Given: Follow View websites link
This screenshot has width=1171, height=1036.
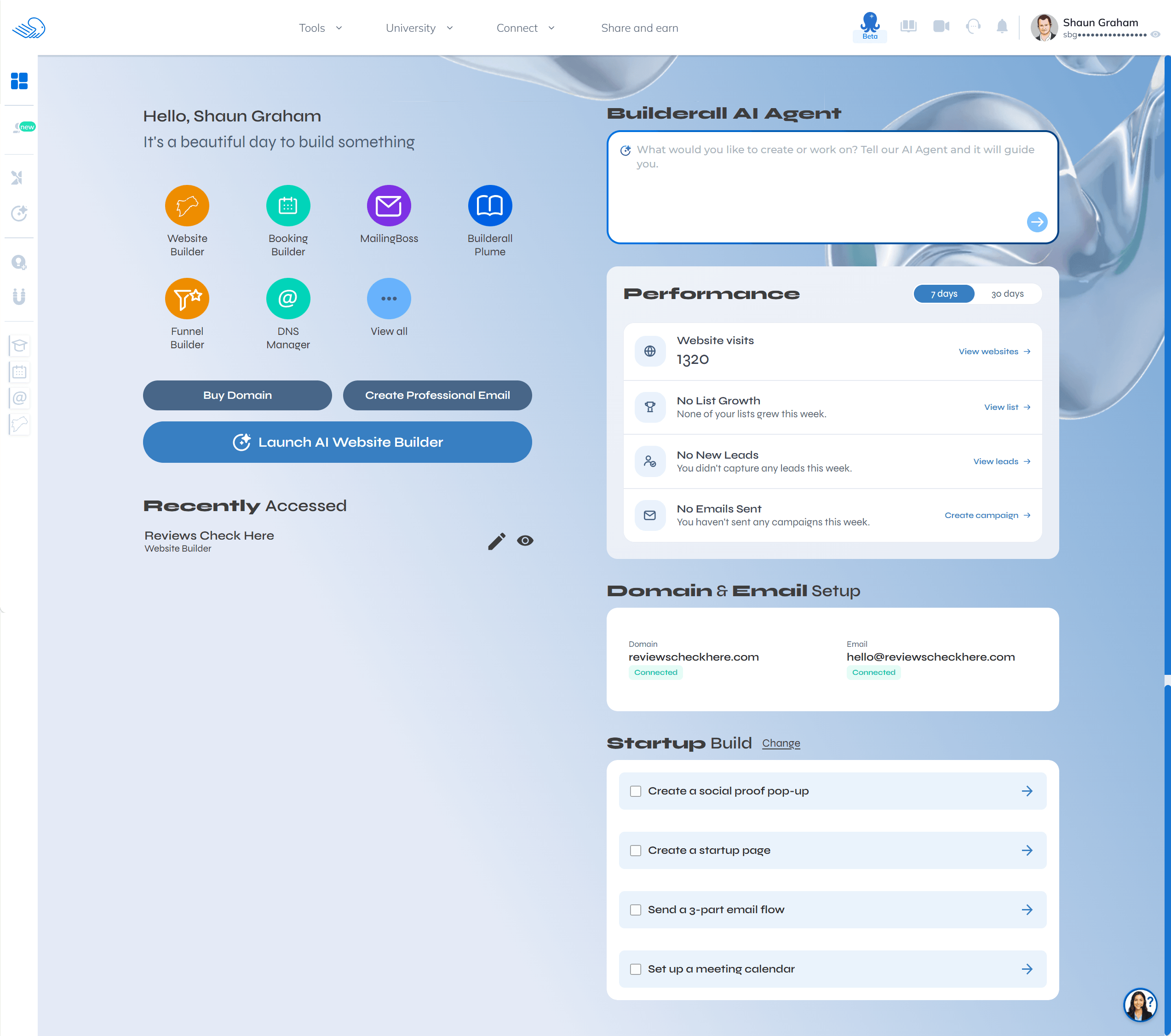Looking at the screenshot, I should click(994, 351).
